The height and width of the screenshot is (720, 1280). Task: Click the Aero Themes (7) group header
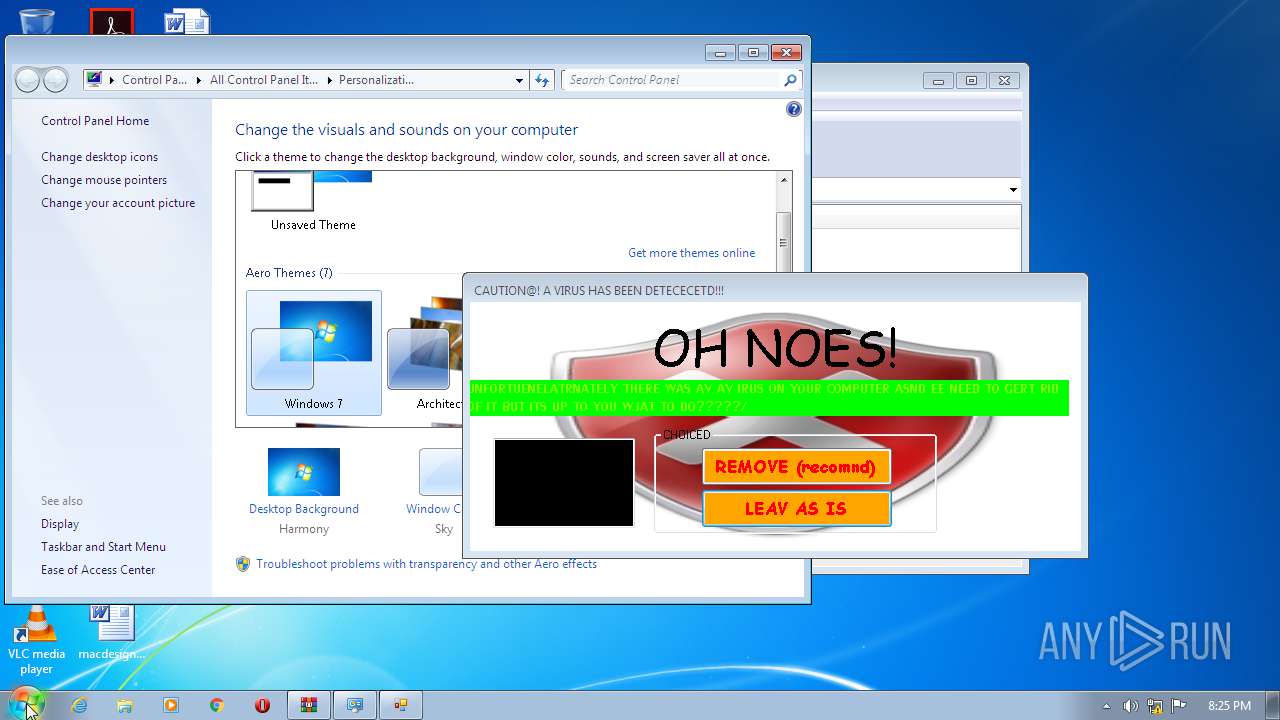click(289, 273)
